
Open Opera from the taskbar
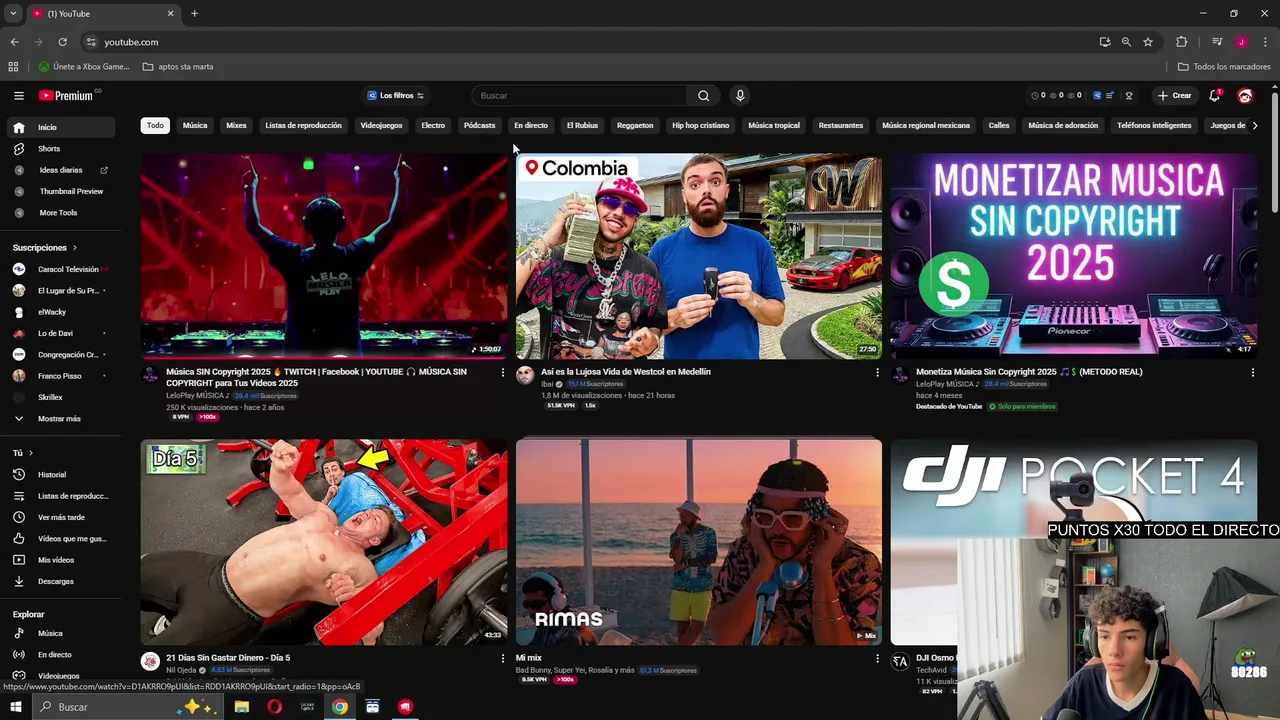274,707
